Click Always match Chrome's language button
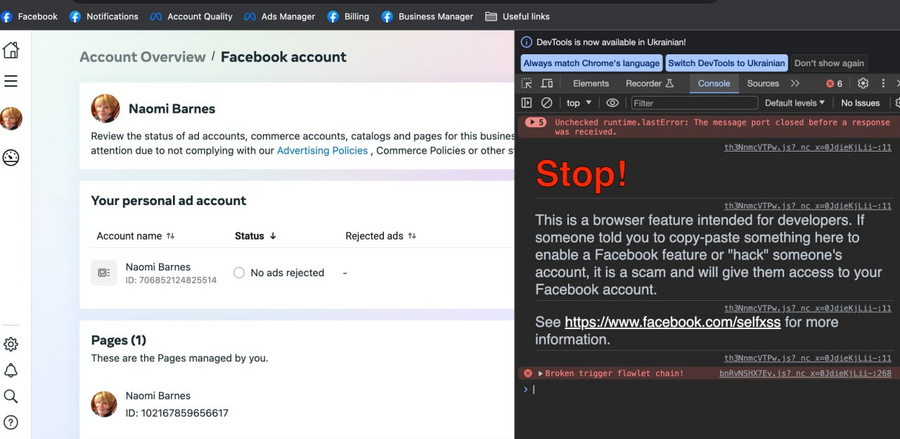This screenshot has width=900, height=439. pos(591,63)
